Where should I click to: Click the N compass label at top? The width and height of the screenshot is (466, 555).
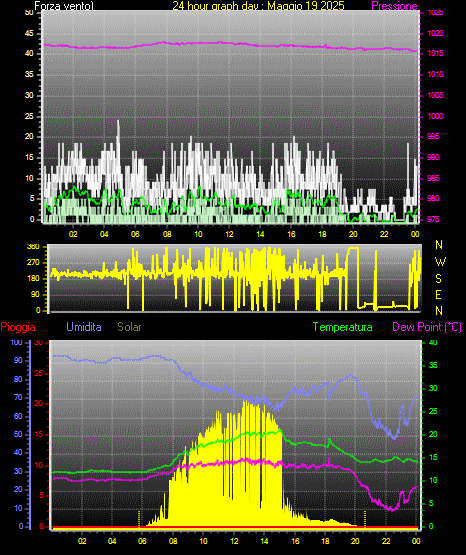coord(439,245)
